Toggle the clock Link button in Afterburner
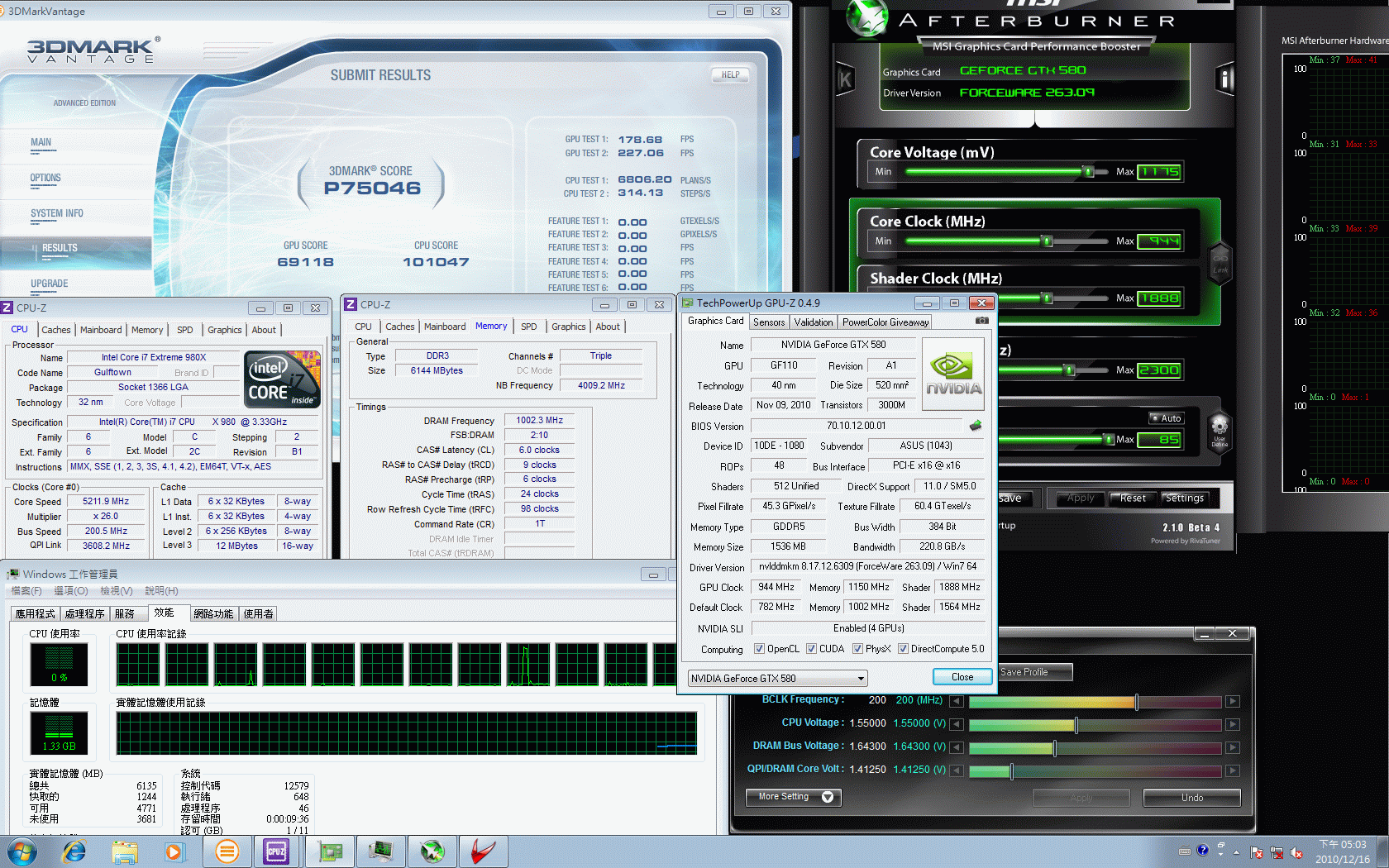 [x=1220, y=264]
